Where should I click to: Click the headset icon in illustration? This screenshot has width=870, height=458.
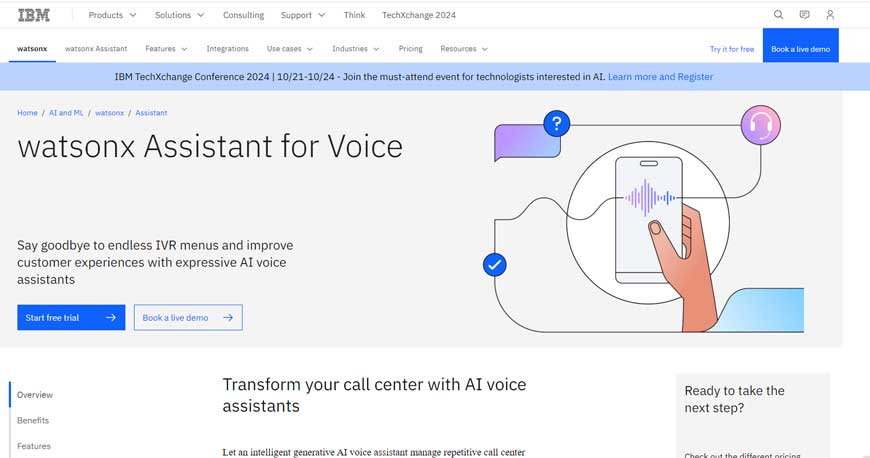point(761,125)
